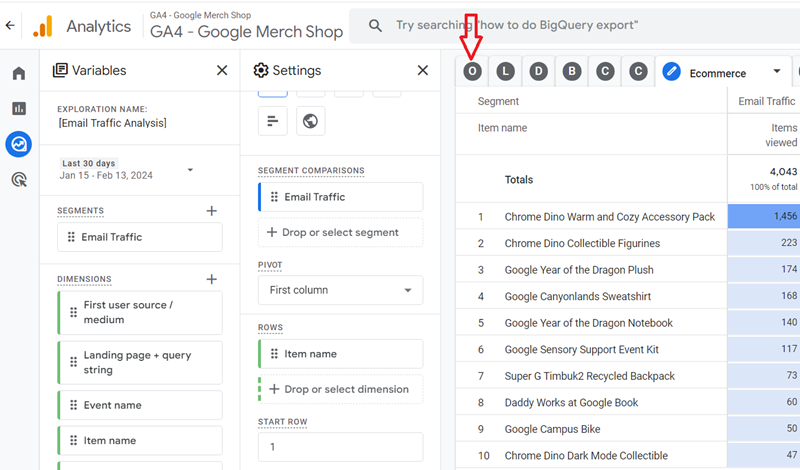
Task: Click Email Traffic column header
Action: 766,101
